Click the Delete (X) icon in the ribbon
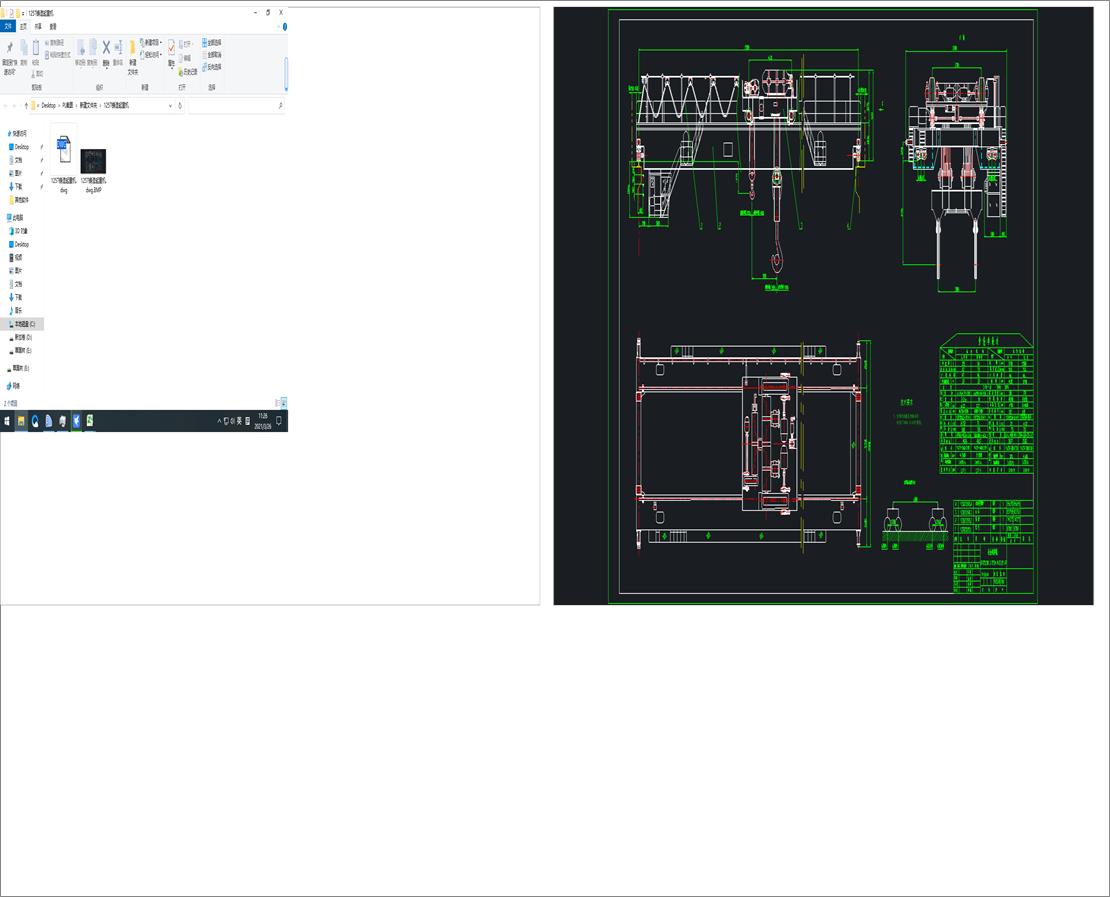1110x897 pixels. point(106,47)
